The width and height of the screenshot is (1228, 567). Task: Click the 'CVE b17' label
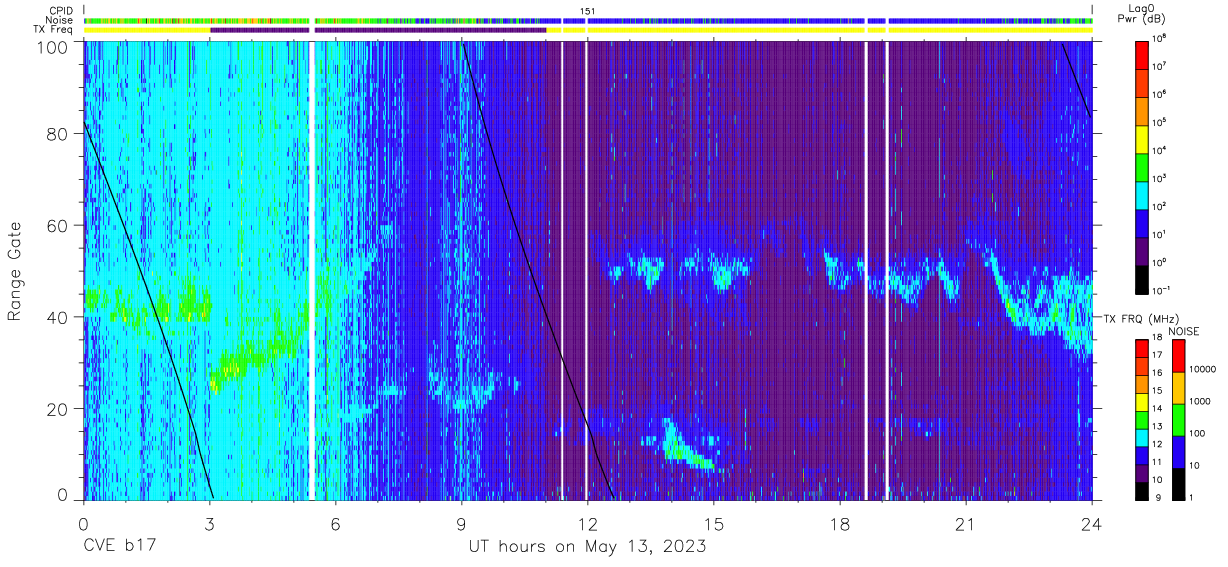click(x=118, y=547)
